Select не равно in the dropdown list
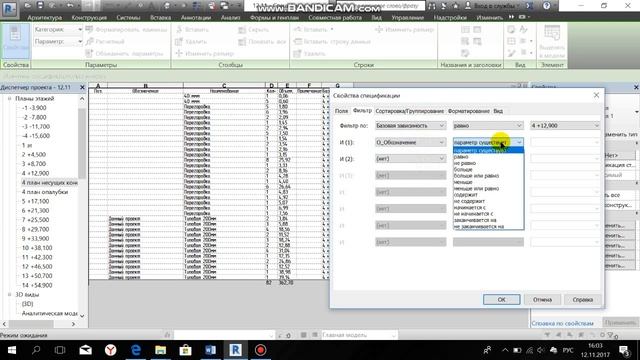 465,163
